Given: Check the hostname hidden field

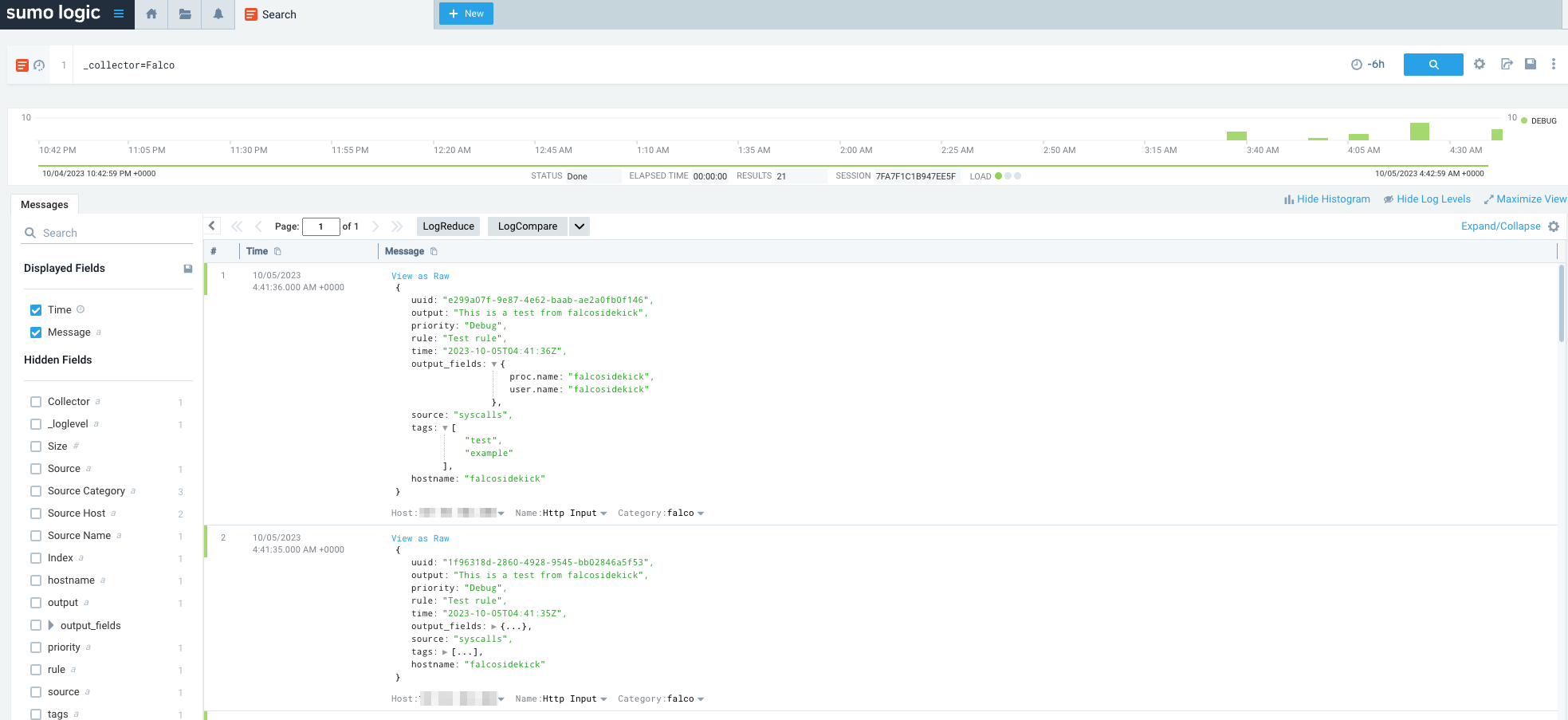Looking at the screenshot, I should tap(36, 580).
